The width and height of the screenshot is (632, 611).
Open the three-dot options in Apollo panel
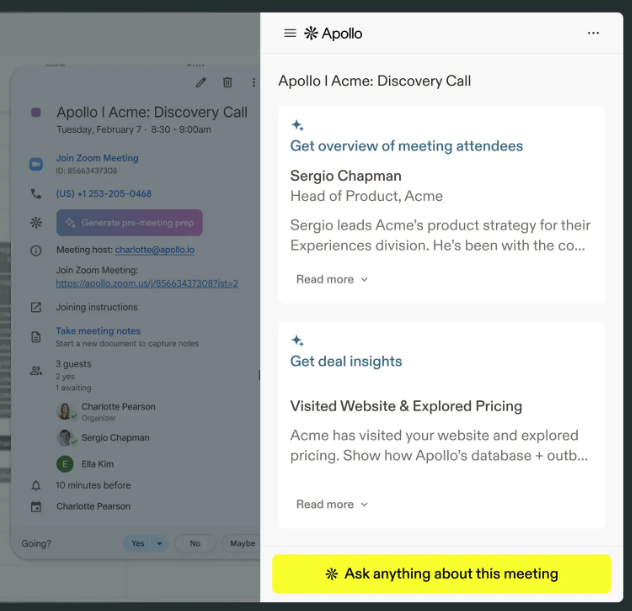pos(593,33)
